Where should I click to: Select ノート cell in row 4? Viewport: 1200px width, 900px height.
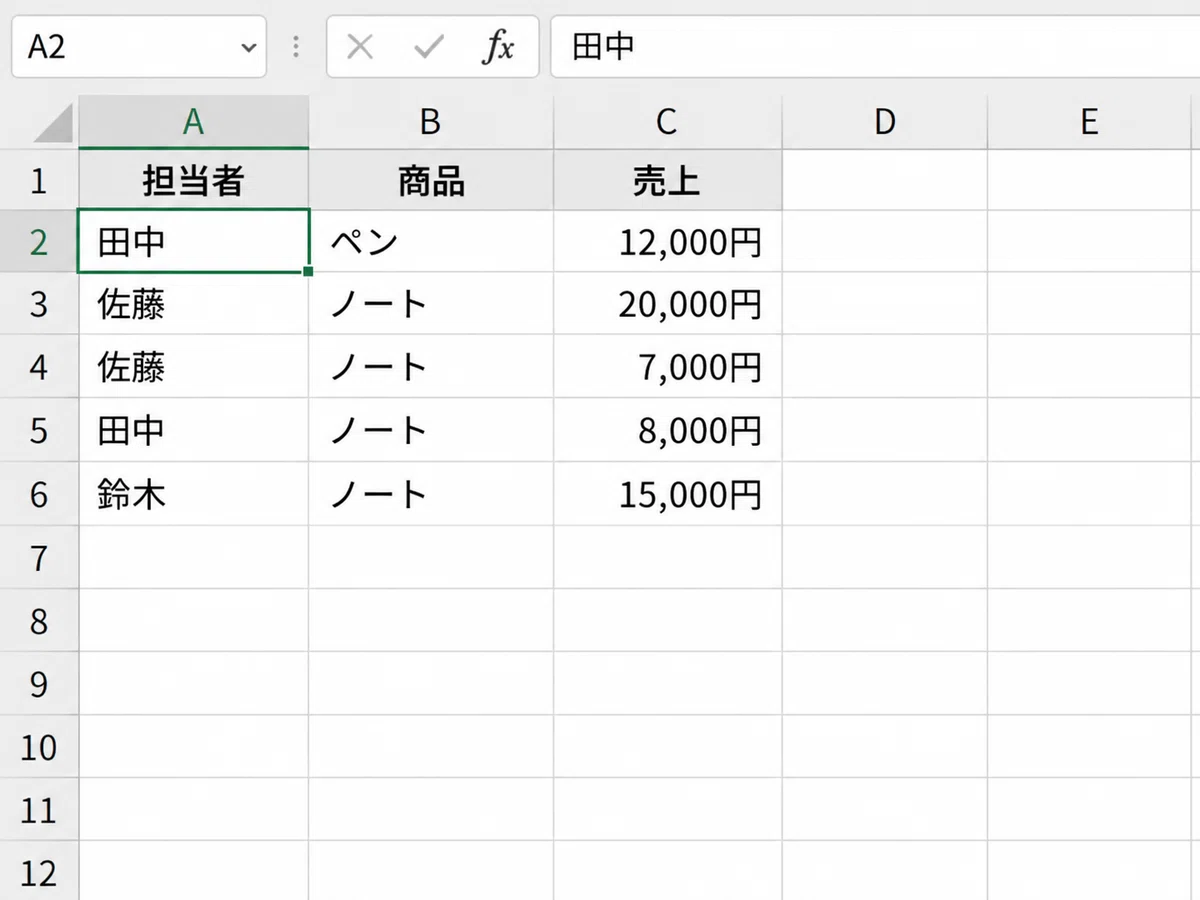click(x=431, y=367)
